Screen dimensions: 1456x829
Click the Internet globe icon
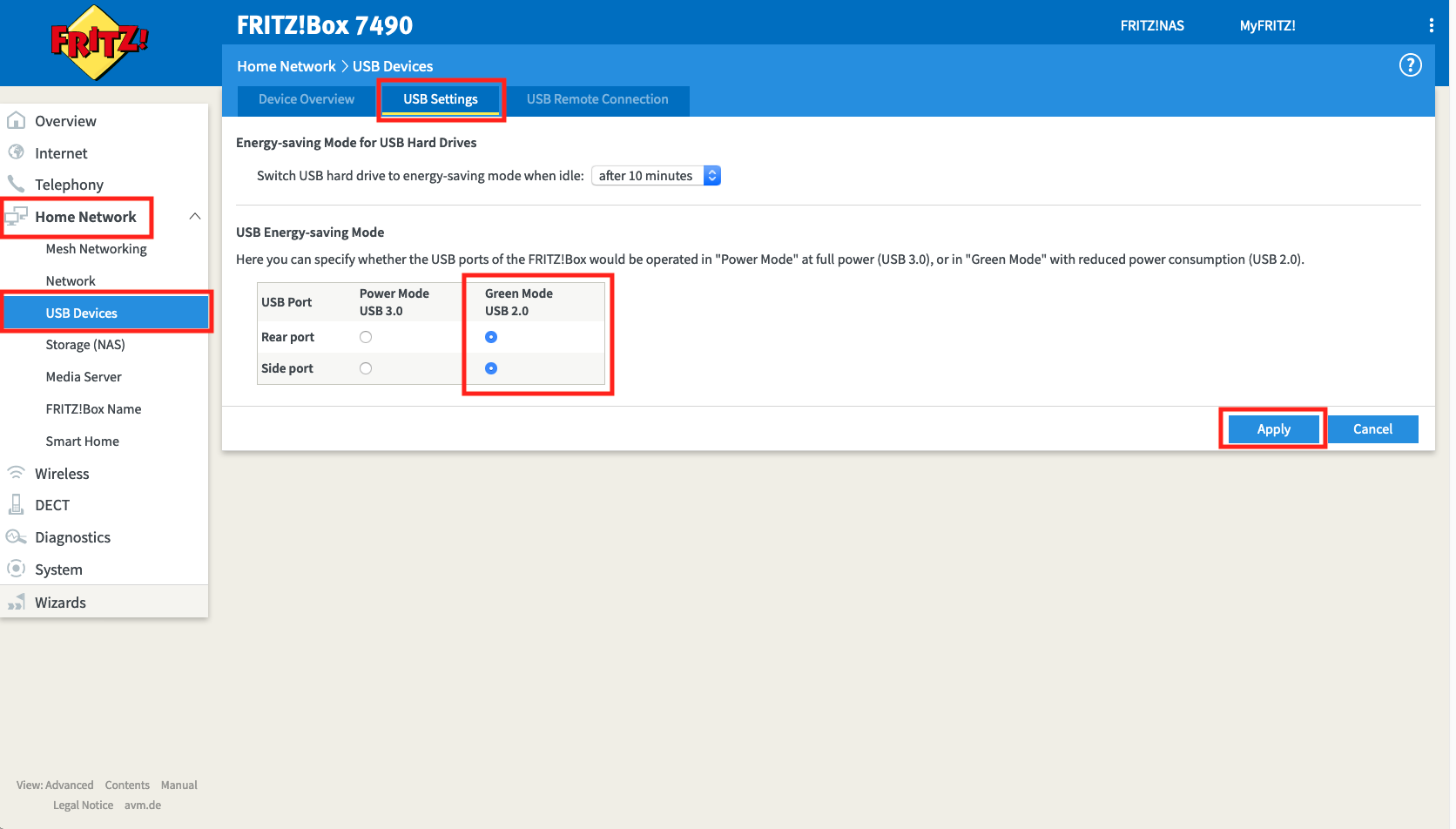pos(16,152)
